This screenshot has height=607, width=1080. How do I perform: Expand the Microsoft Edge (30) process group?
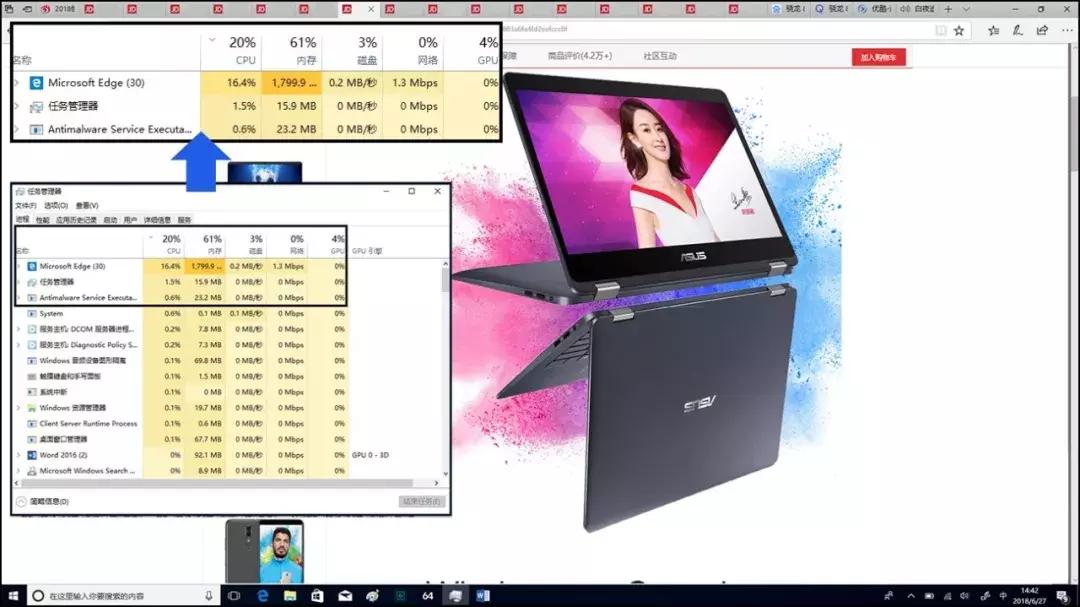(x=19, y=266)
